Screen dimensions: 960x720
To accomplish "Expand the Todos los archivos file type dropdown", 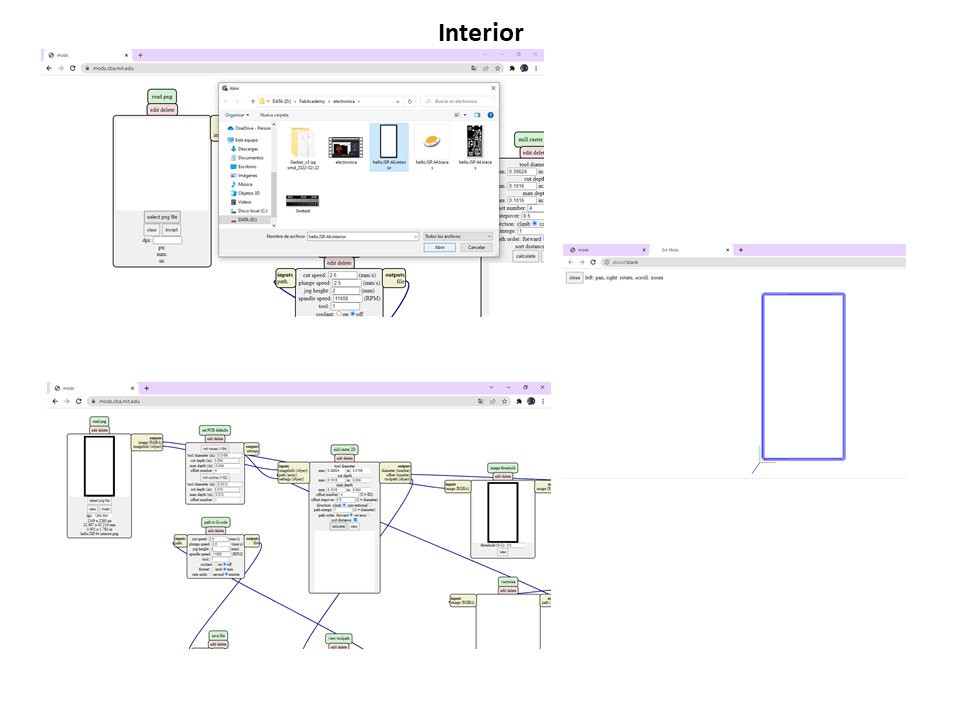I will [457, 236].
